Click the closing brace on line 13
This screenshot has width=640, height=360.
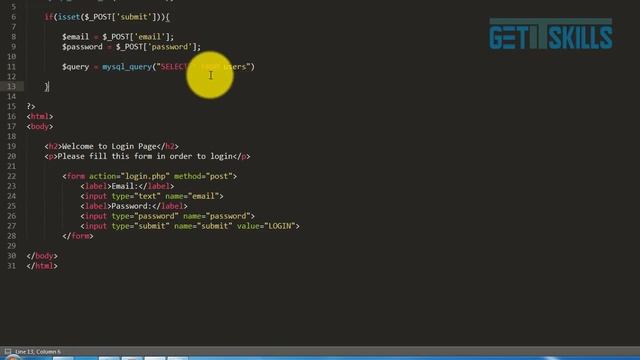coord(47,87)
